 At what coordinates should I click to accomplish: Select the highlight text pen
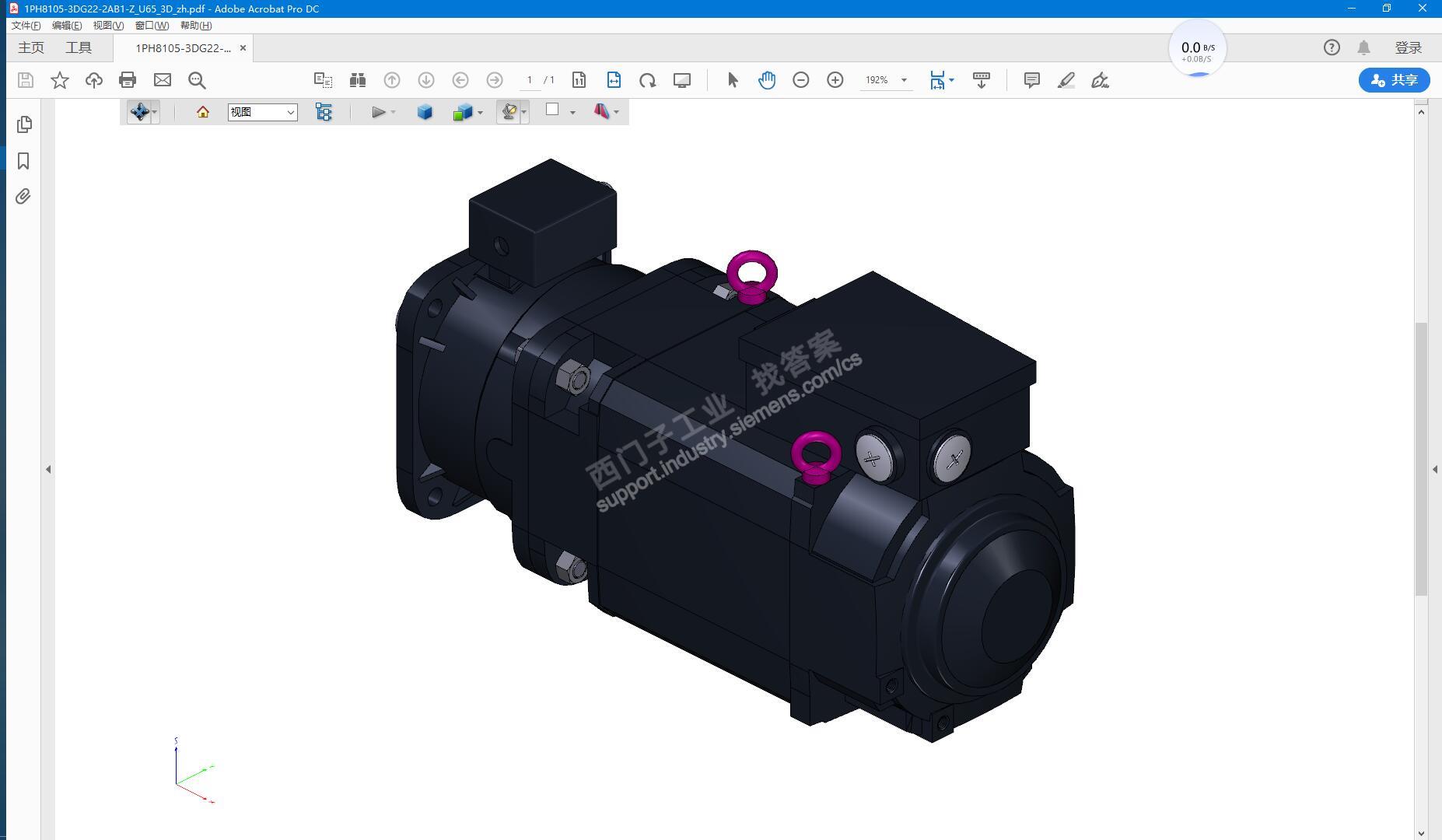click(x=1066, y=80)
